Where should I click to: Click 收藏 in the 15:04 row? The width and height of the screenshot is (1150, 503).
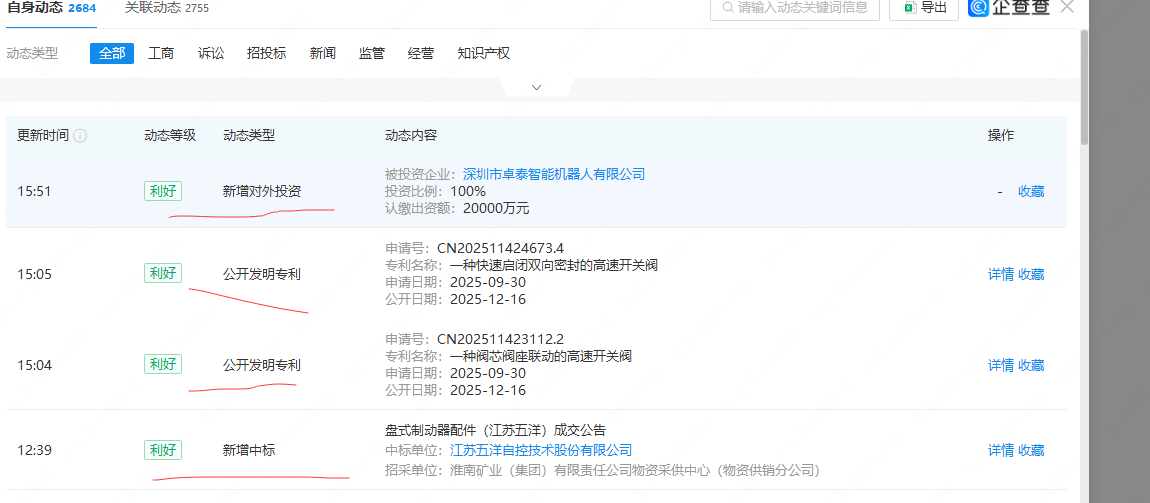[x=1031, y=365]
